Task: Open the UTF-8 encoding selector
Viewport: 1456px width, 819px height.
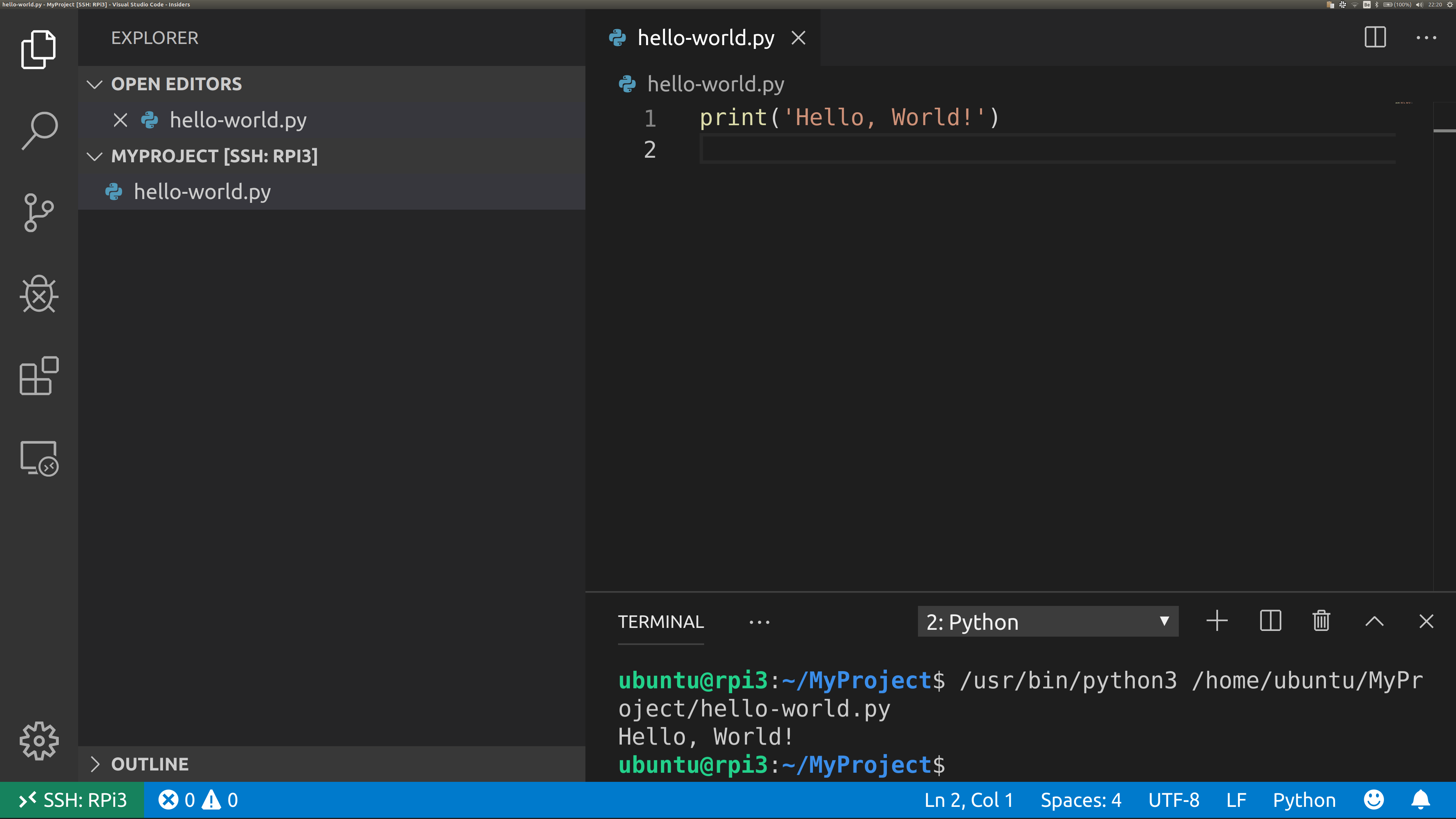Action: [1174, 800]
